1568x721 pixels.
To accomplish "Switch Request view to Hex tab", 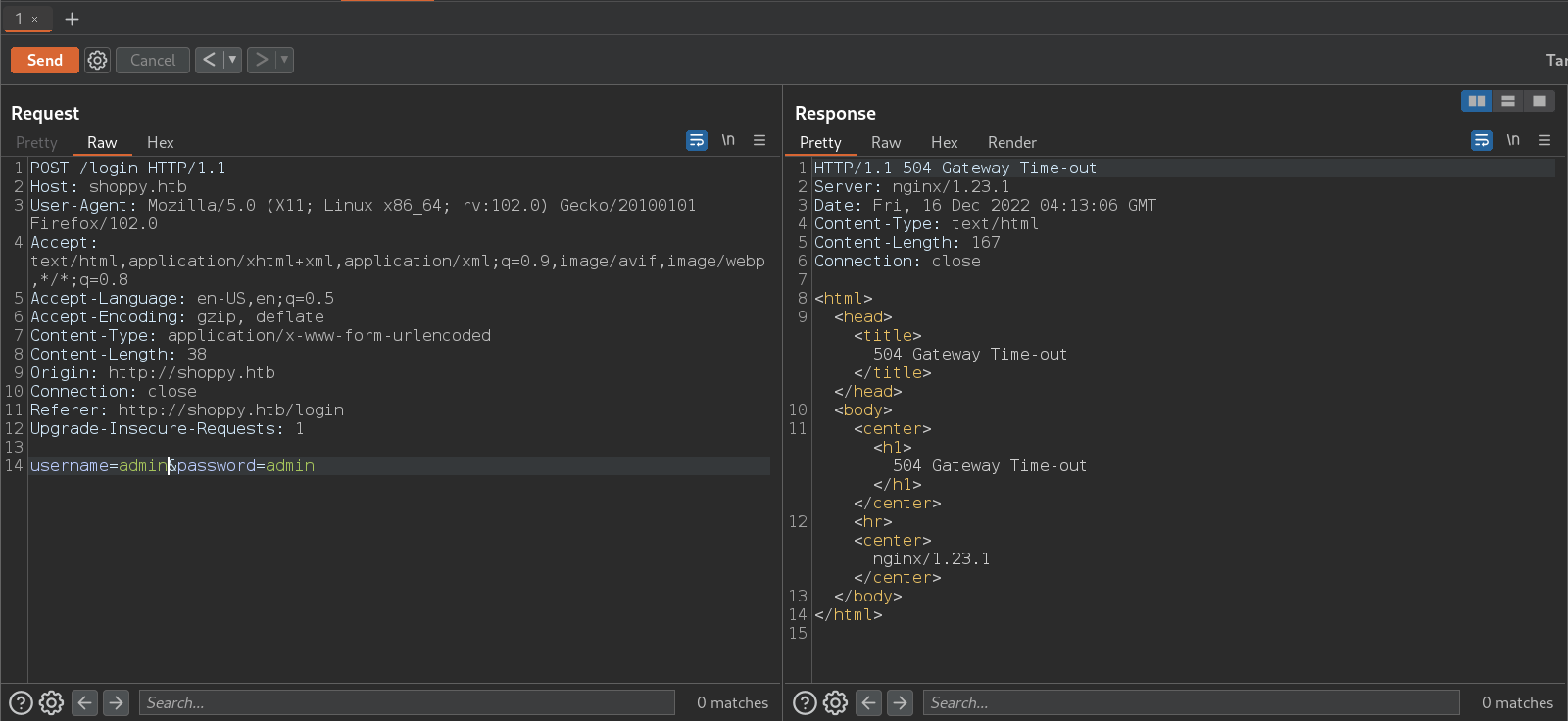I will (160, 142).
